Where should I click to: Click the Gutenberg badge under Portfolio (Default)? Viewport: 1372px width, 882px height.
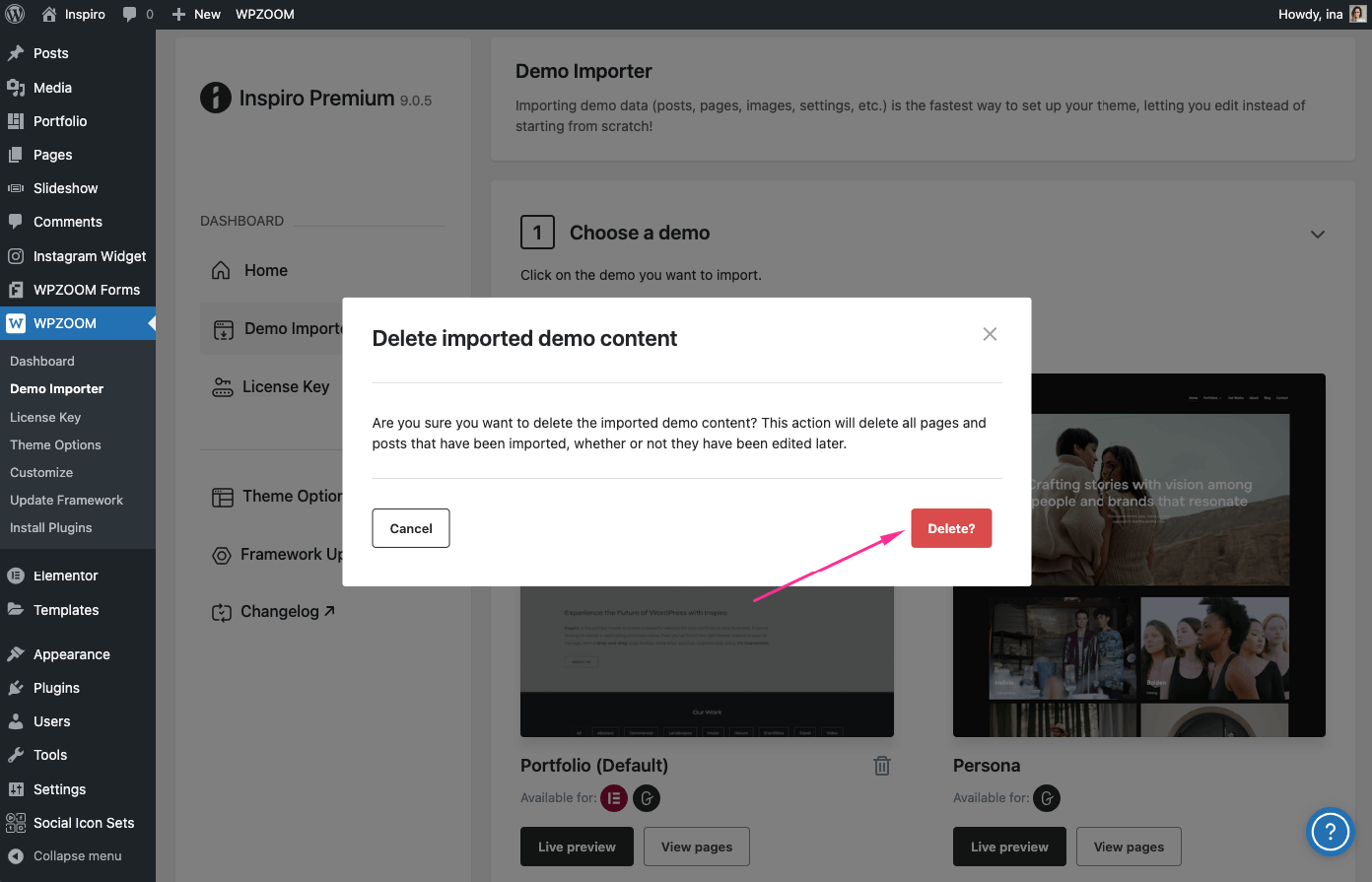click(647, 798)
